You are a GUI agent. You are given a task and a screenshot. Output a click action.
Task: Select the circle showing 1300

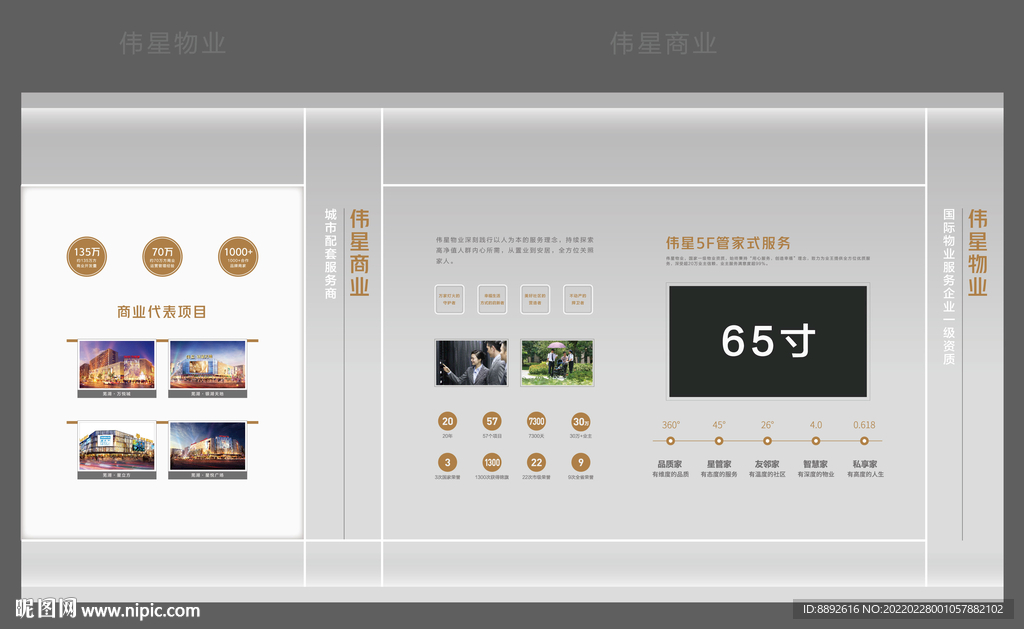(492, 462)
